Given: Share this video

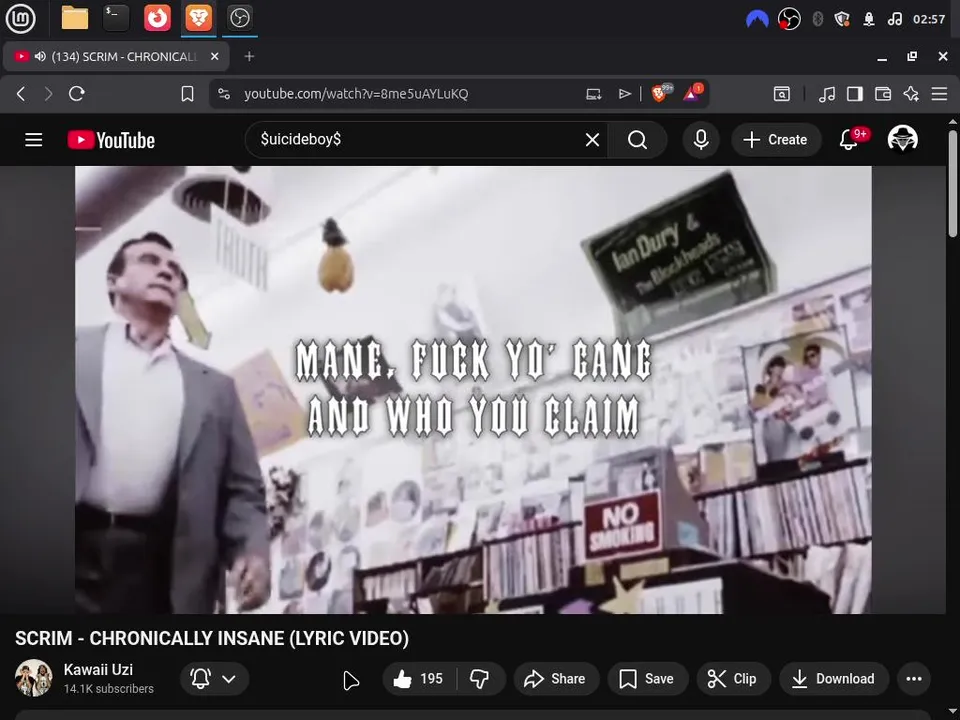Looking at the screenshot, I should coord(556,678).
